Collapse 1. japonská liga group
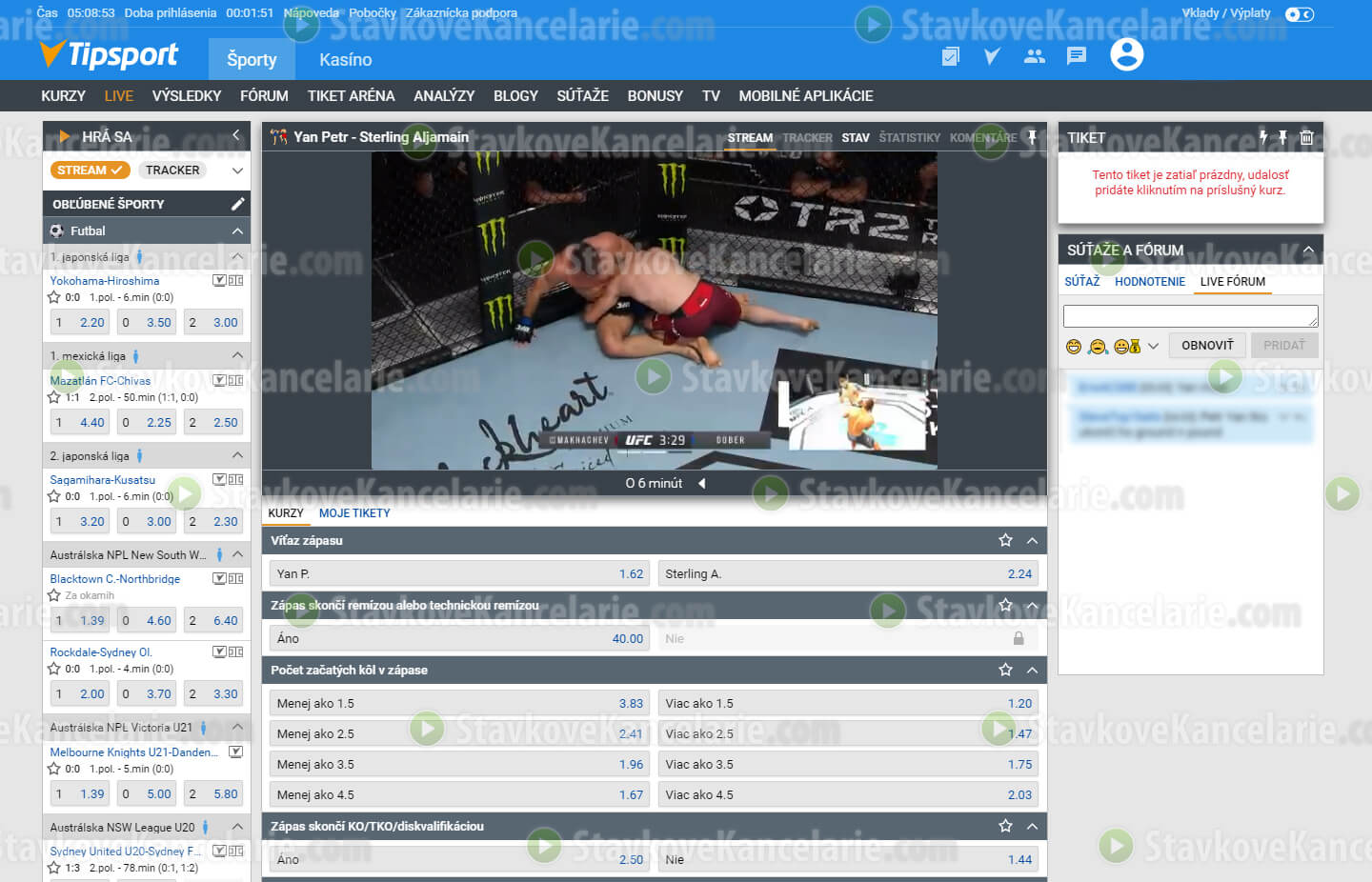 click(237, 256)
